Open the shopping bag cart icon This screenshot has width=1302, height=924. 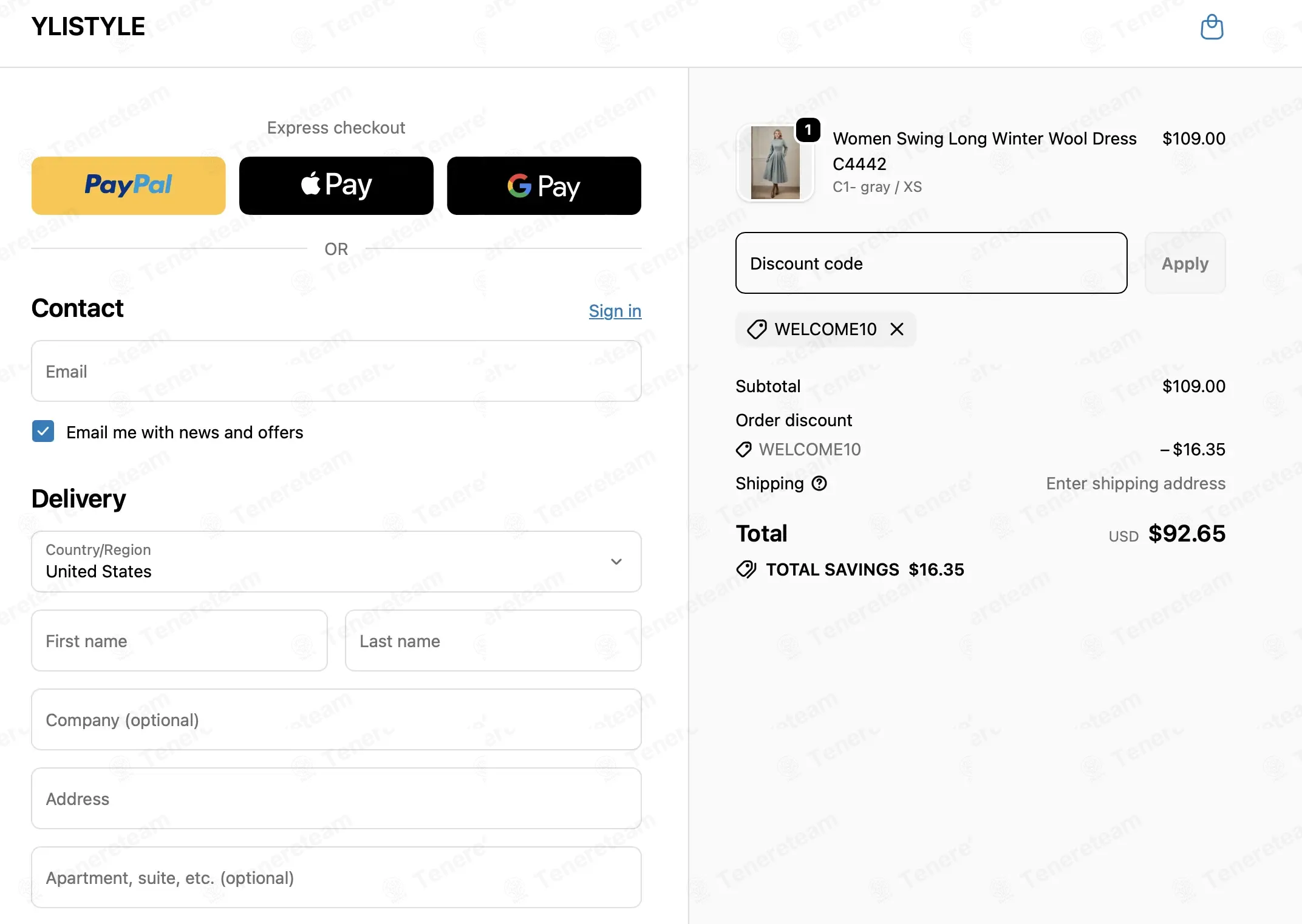pyautogui.click(x=1212, y=27)
